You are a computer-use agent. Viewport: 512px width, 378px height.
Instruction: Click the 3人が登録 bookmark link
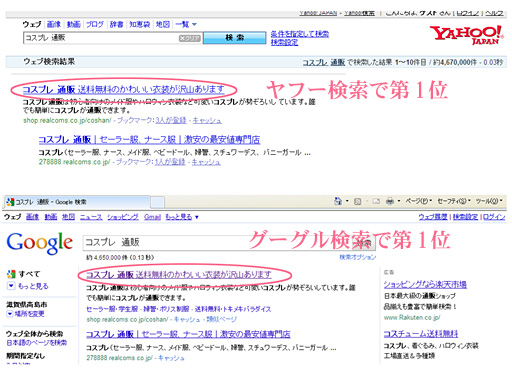point(171,120)
